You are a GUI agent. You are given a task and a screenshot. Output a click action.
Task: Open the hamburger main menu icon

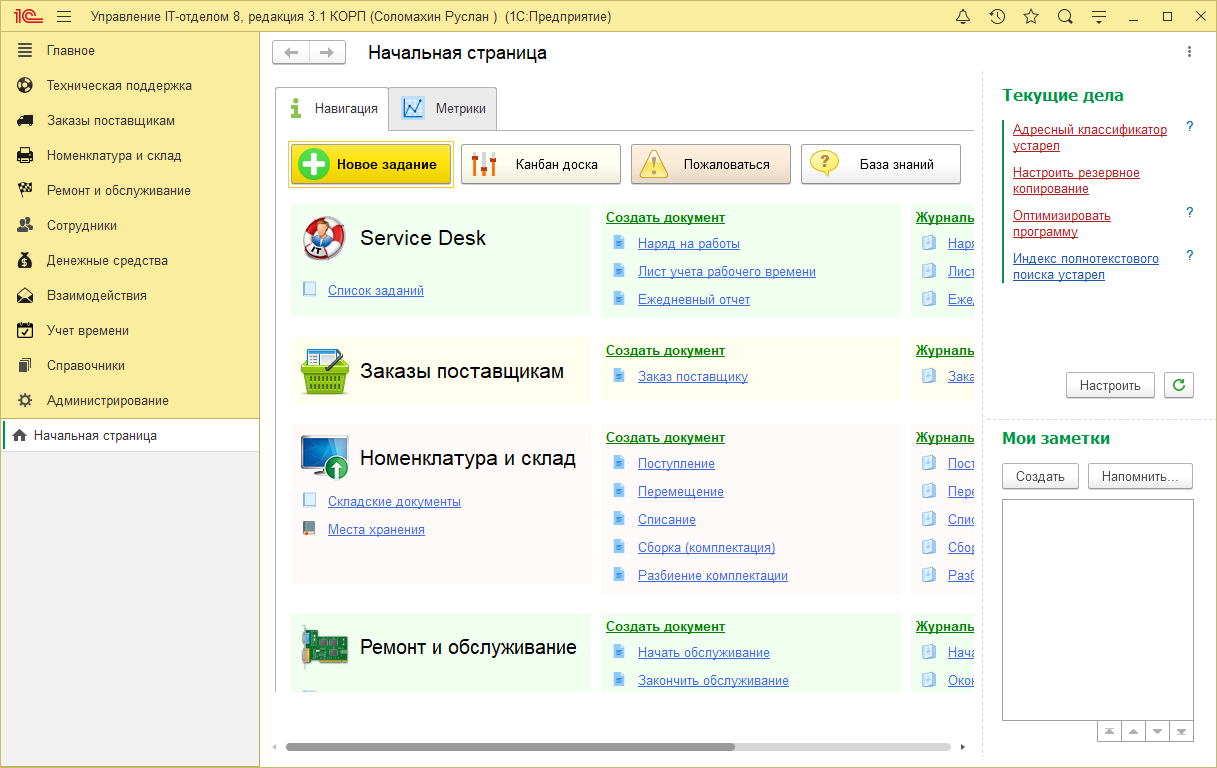pyautogui.click(x=64, y=17)
